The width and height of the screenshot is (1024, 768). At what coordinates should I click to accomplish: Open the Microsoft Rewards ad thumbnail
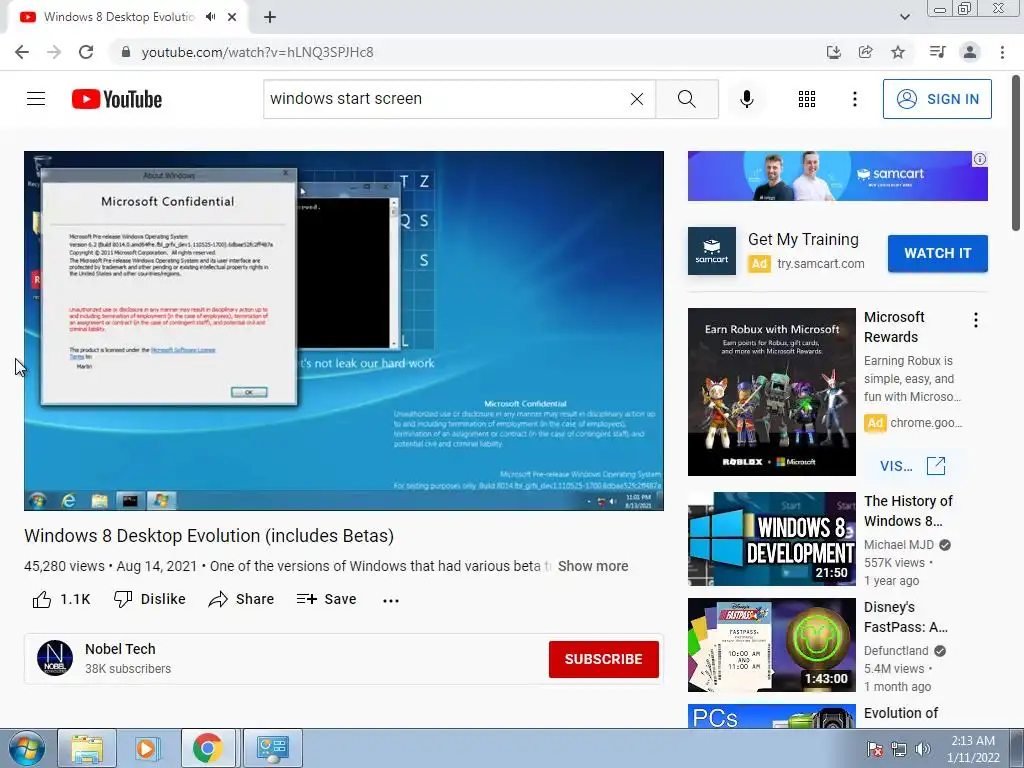(x=771, y=392)
